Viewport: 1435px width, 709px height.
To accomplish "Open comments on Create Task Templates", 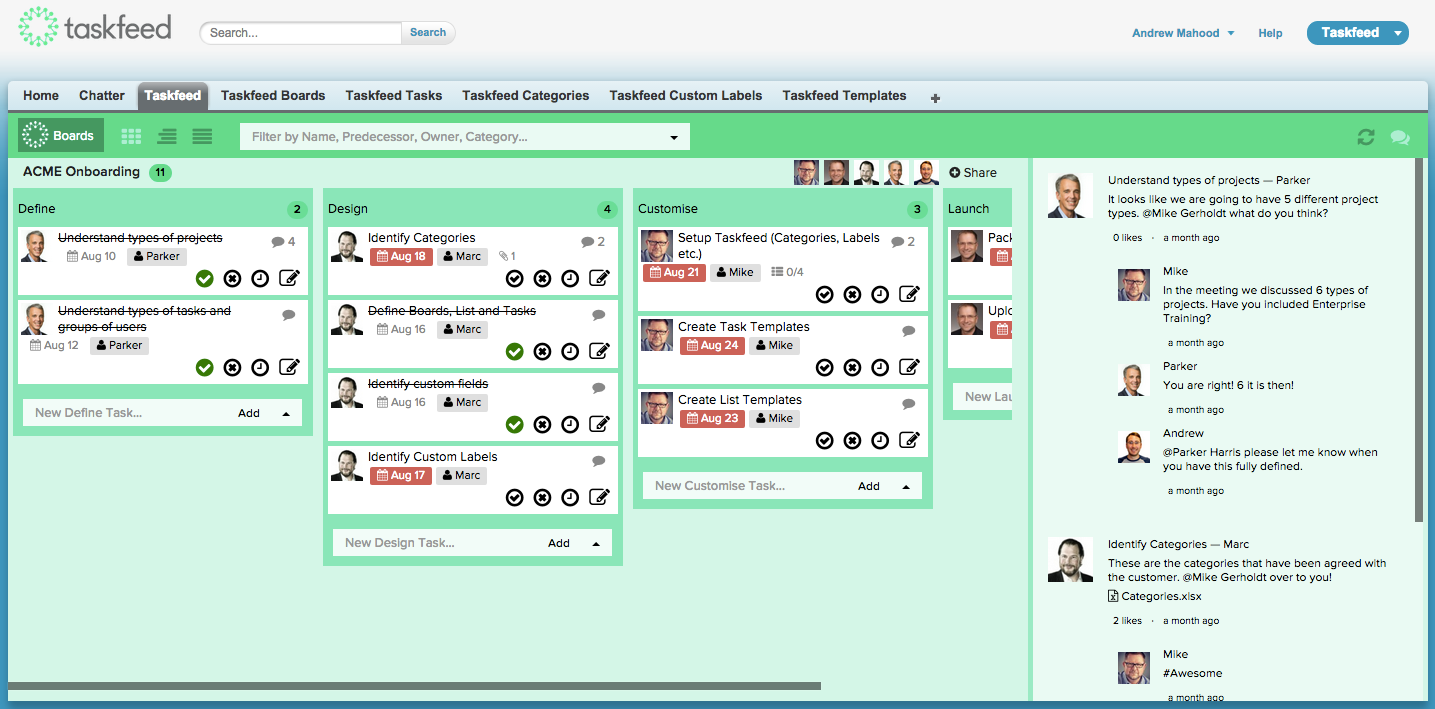I will coord(908,331).
